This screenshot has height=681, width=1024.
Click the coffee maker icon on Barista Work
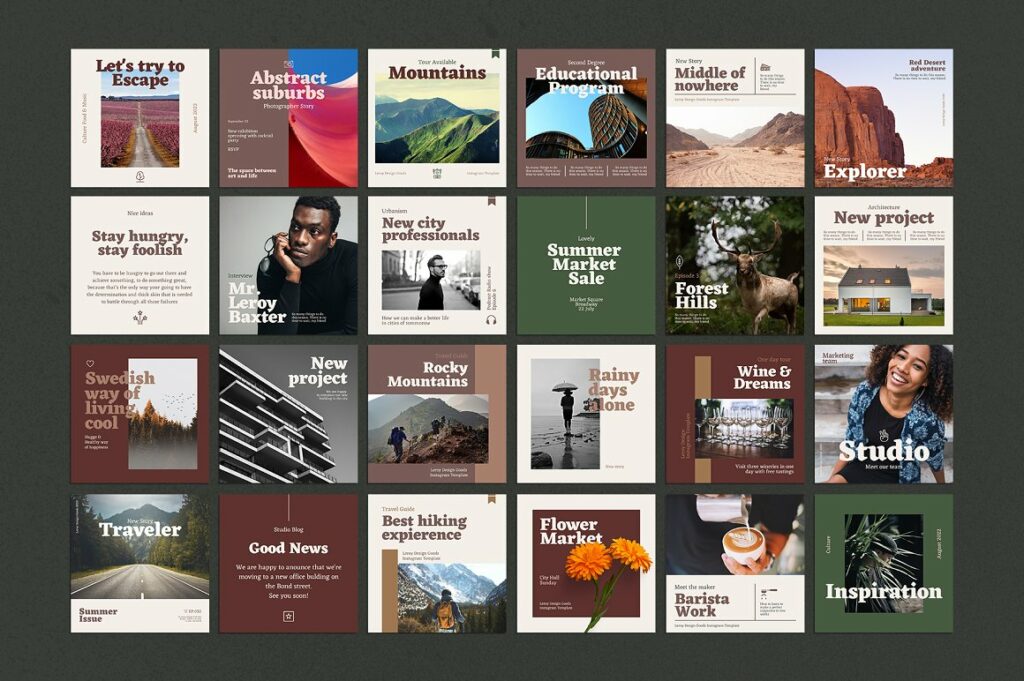pos(764,590)
